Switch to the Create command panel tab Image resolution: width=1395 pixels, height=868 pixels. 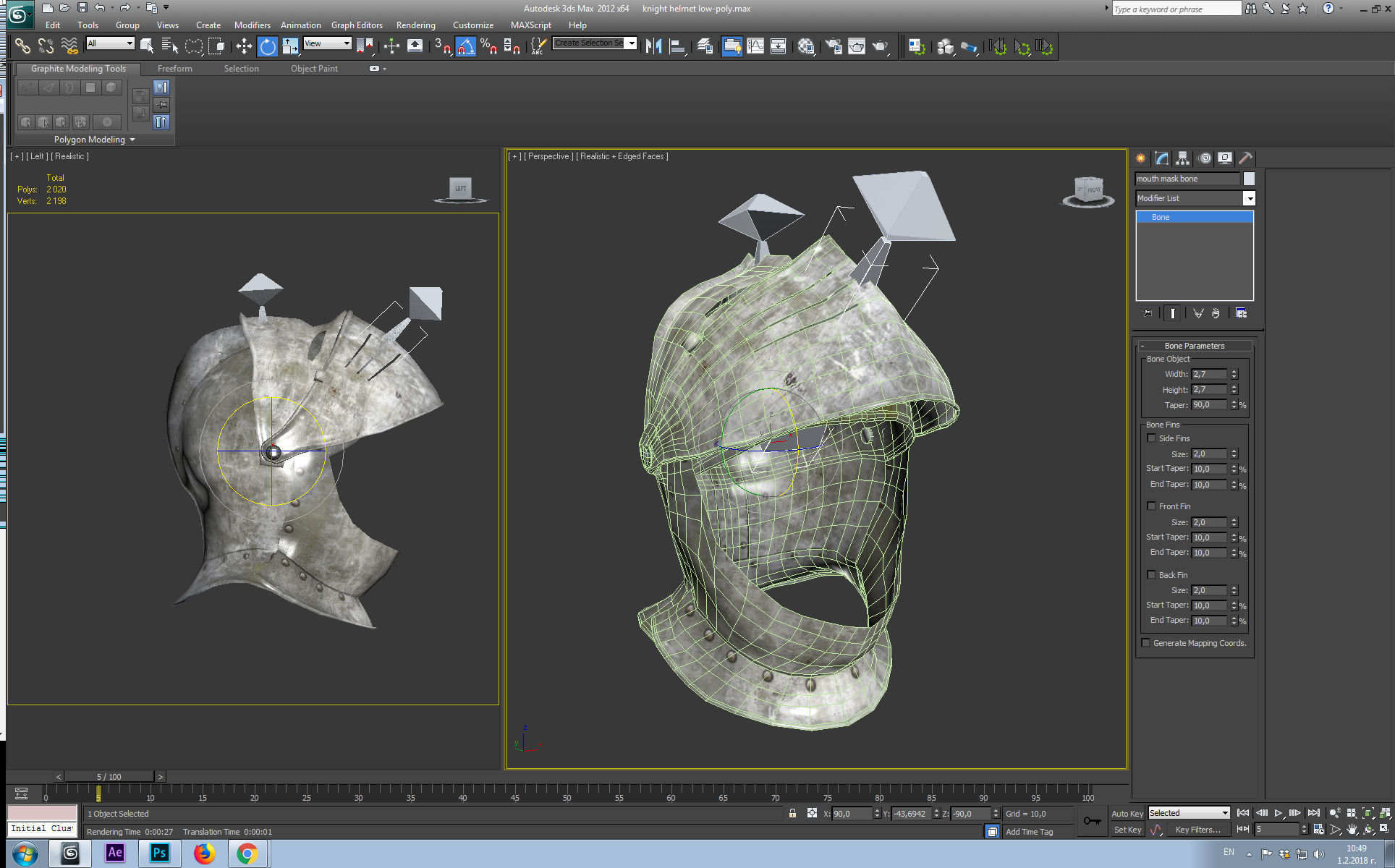(x=1141, y=158)
